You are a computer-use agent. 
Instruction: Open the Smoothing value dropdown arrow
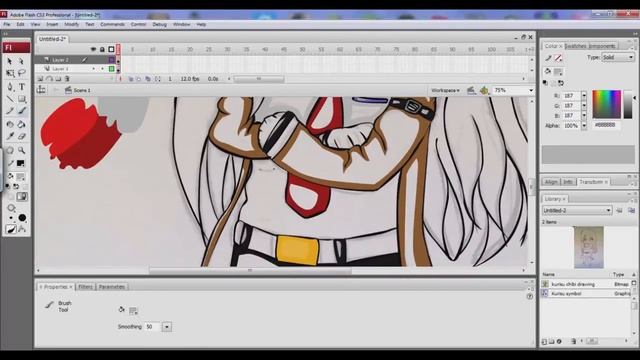pos(167,327)
